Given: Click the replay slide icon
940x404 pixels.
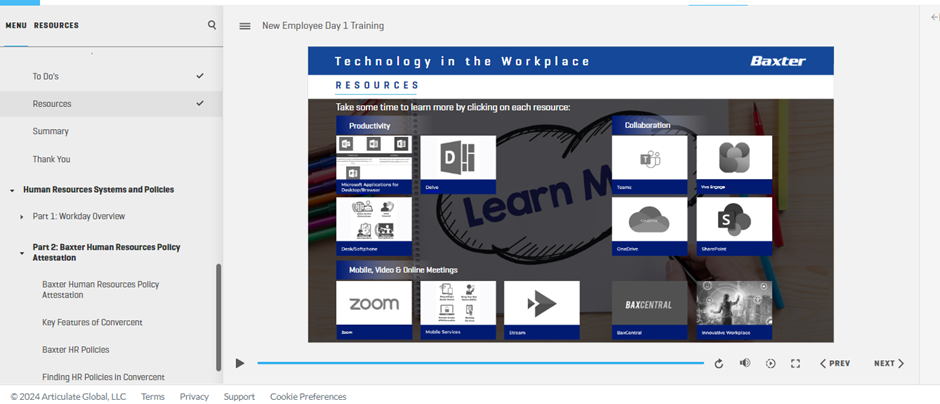Looking at the screenshot, I should click(719, 363).
